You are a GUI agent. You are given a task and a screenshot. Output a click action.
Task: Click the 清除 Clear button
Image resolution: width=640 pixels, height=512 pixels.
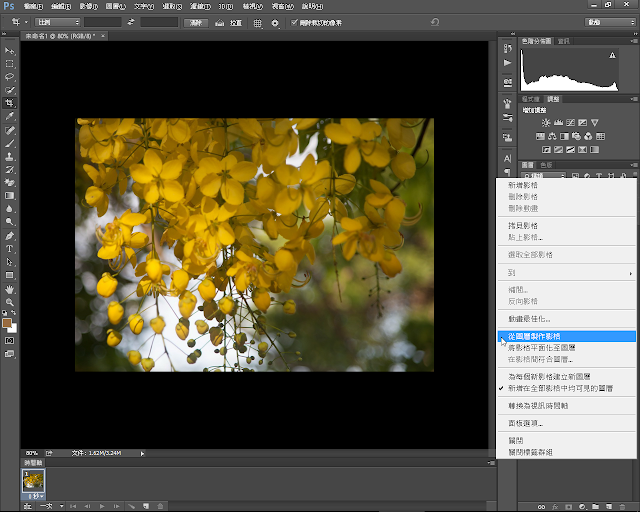[196, 23]
